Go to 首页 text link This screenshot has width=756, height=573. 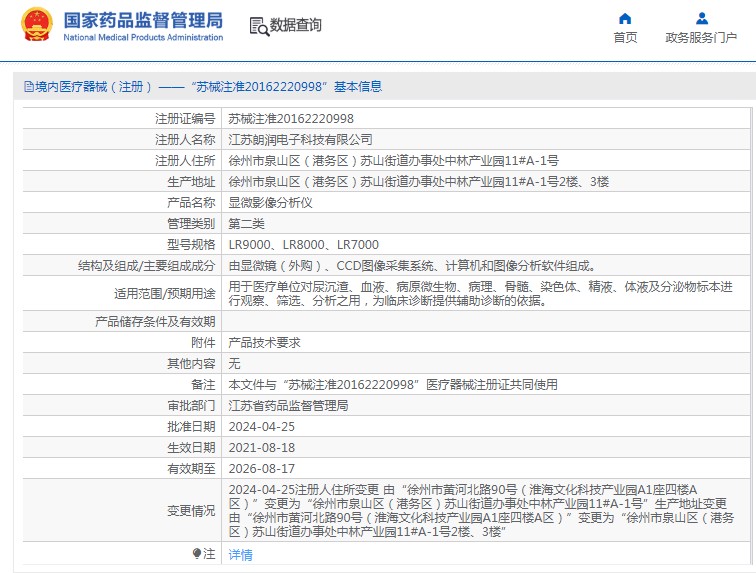click(625, 38)
